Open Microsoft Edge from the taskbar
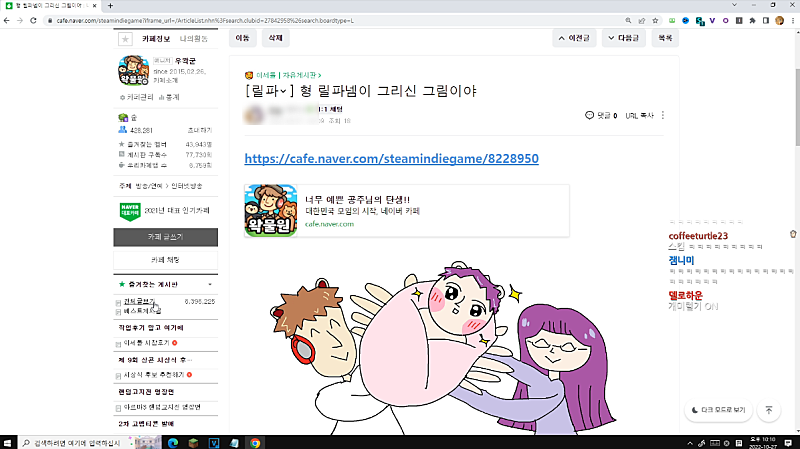 coord(172,443)
